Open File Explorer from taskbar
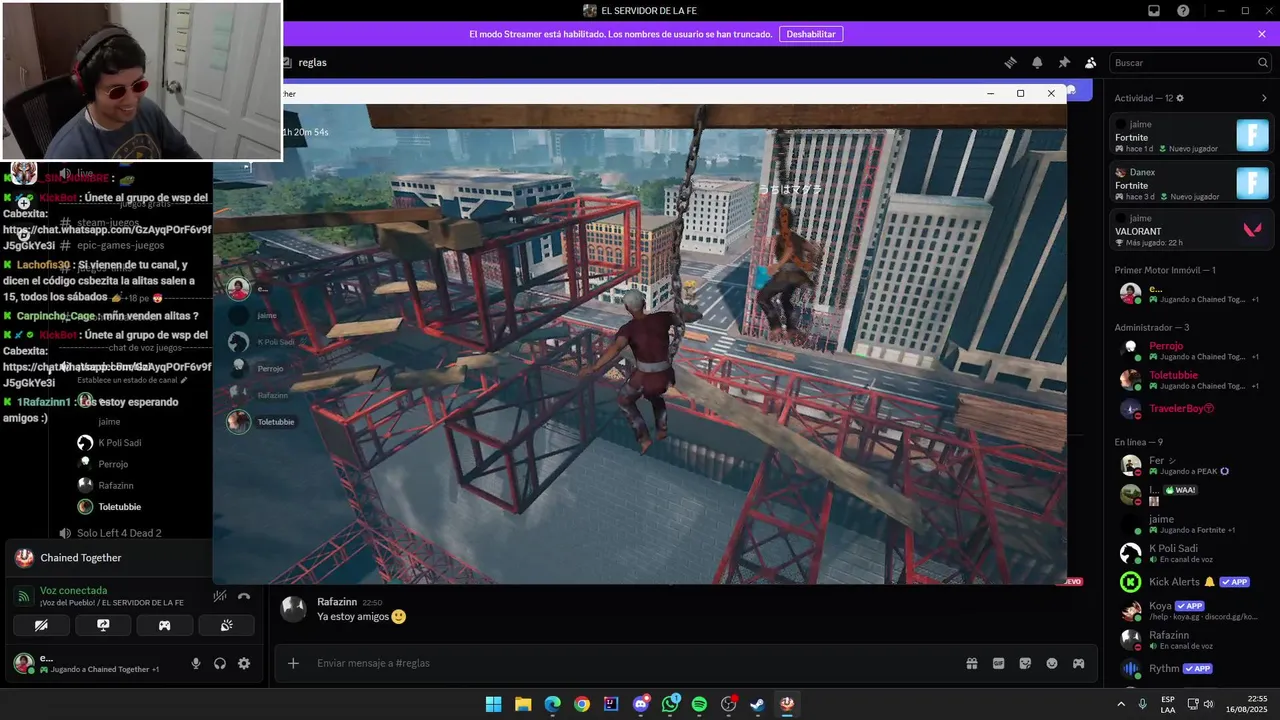1280x720 pixels. click(523, 704)
